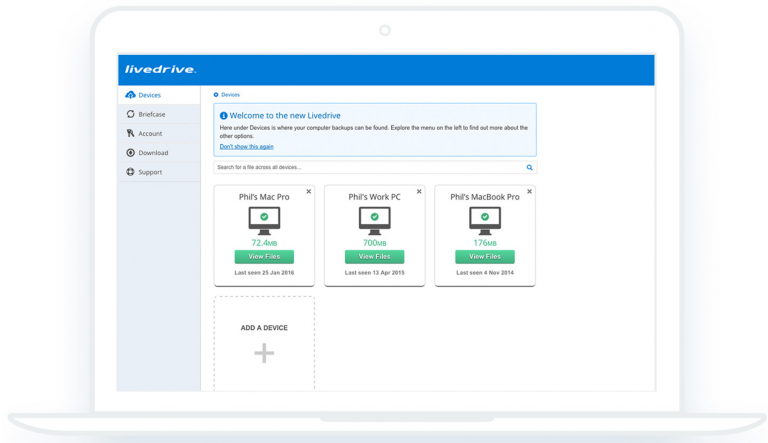Remove Phil's Work PC device card
Image resolution: width=768 pixels, height=443 pixels.
click(419, 192)
